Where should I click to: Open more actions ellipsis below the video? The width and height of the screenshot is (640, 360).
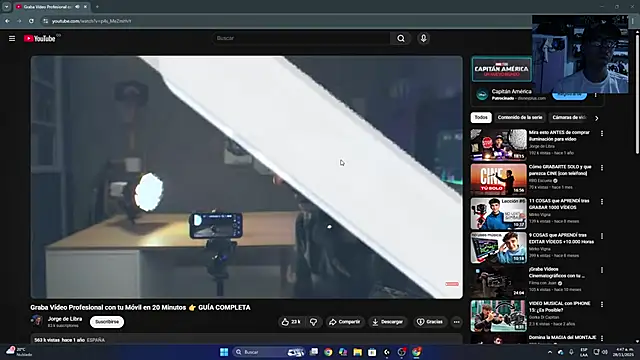click(456, 322)
